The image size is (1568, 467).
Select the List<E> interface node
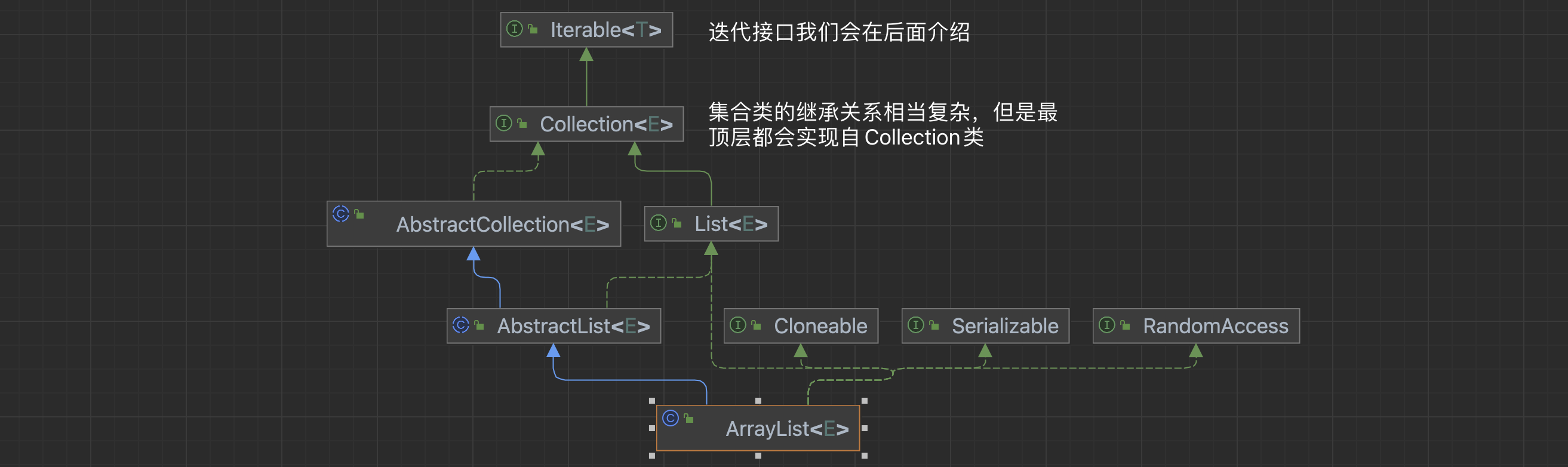pos(730,224)
